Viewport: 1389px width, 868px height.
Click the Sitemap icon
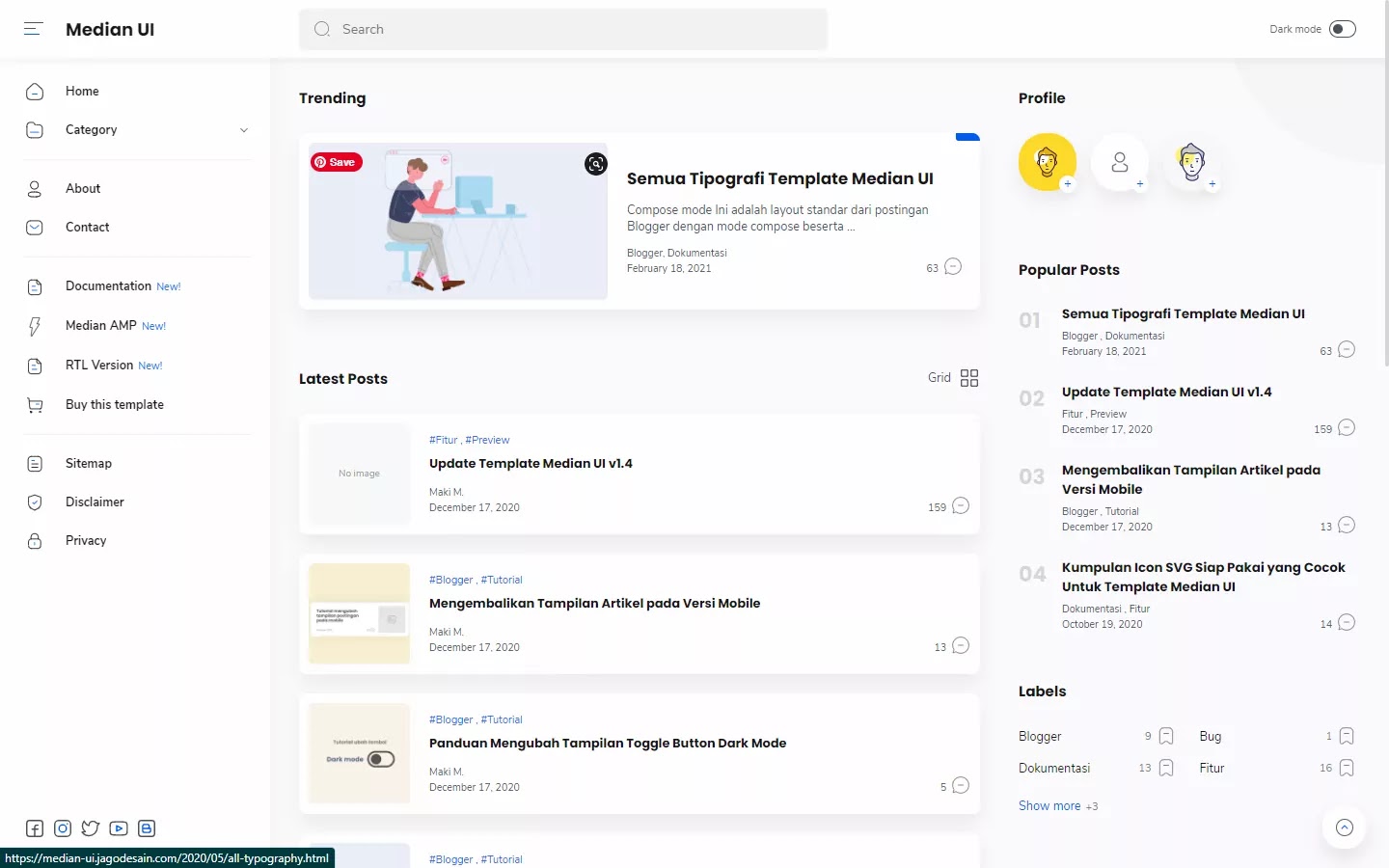click(35, 464)
